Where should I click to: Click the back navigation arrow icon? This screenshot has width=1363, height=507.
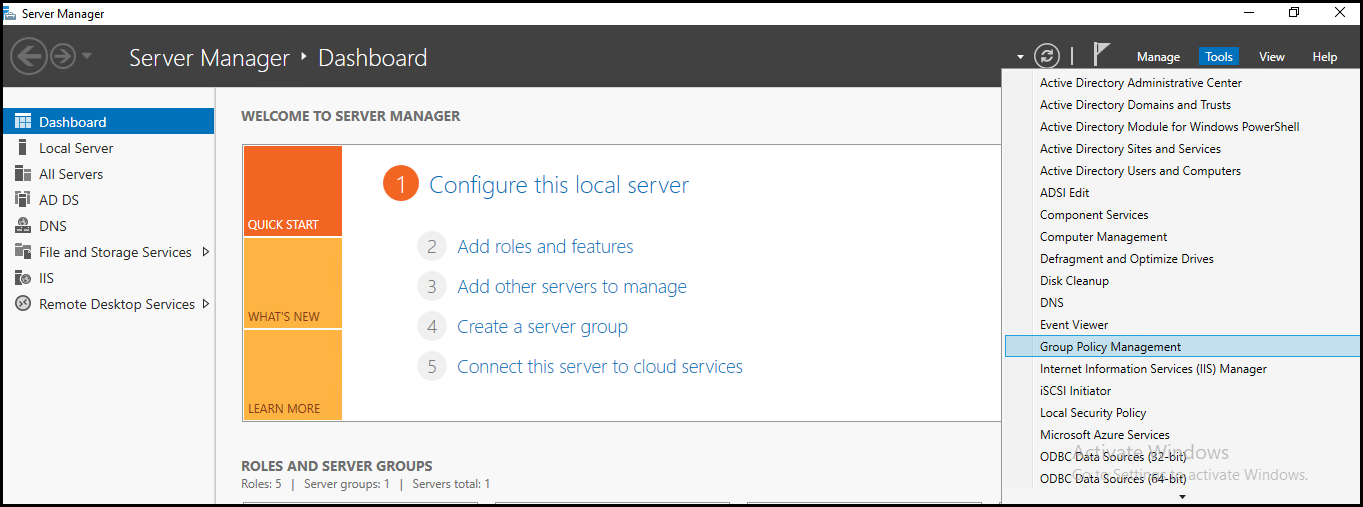tap(28, 56)
